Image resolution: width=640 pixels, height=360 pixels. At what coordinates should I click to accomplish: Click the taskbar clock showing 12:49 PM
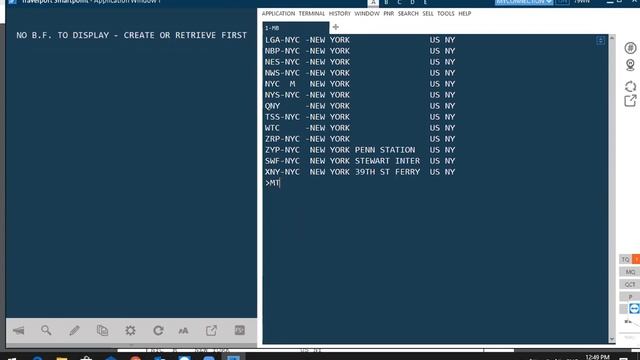tap(597, 357)
